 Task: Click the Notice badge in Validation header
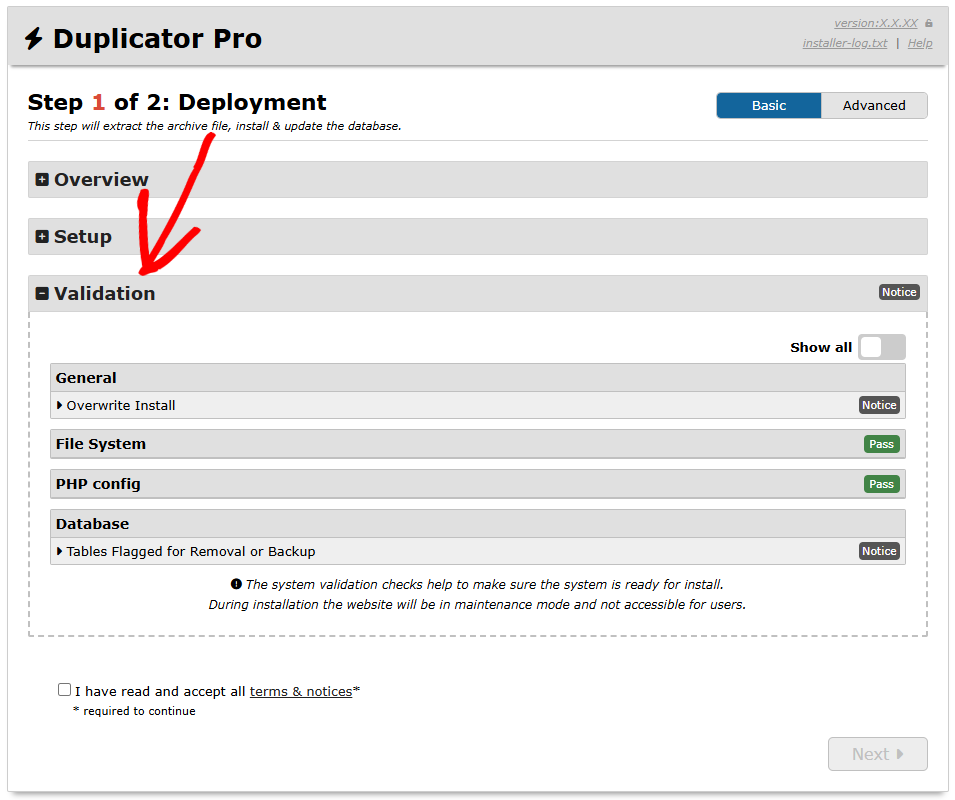tap(898, 292)
